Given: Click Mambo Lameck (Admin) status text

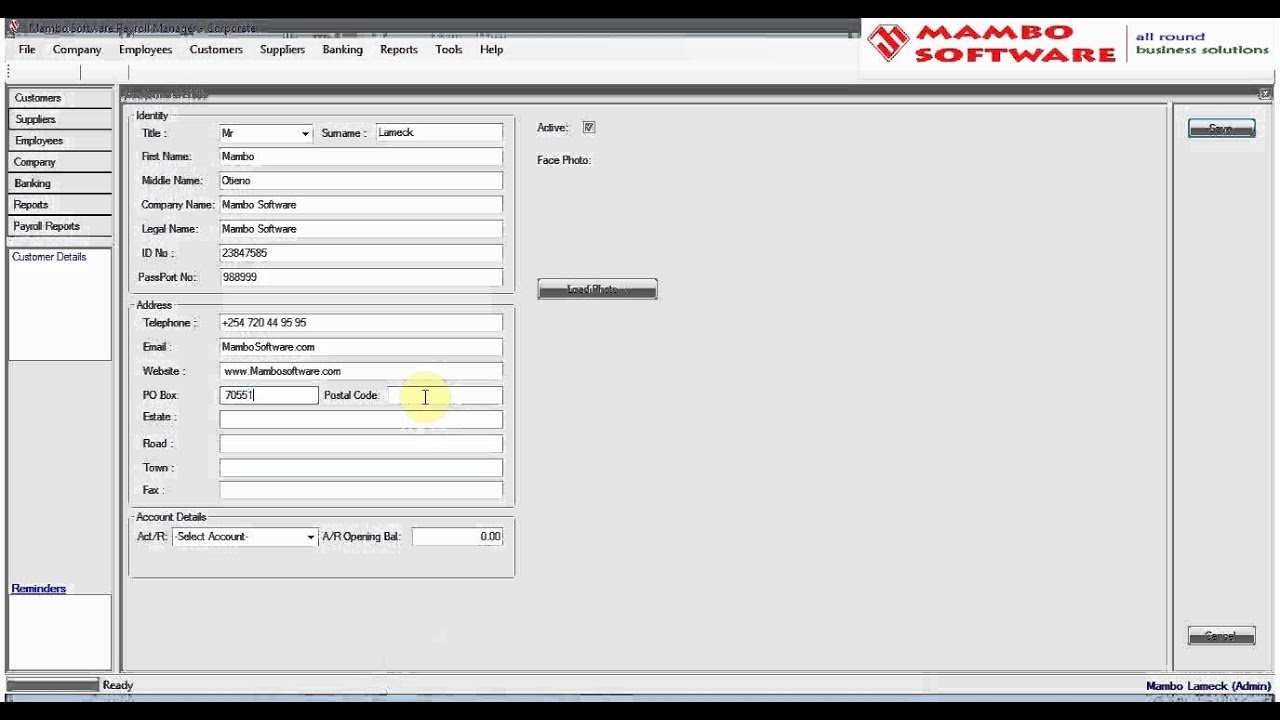Looking at the screenshot, I should coord(1208,686).
